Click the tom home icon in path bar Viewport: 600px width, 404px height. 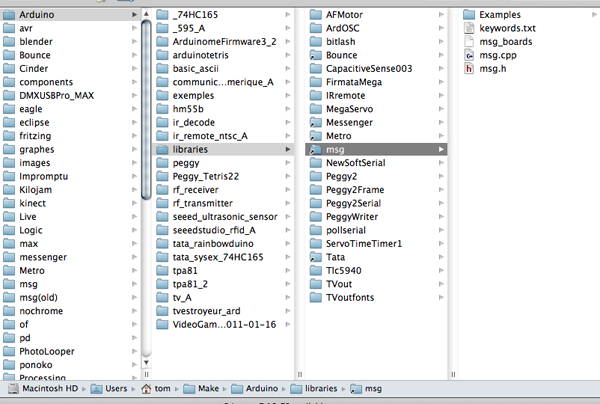146,389
